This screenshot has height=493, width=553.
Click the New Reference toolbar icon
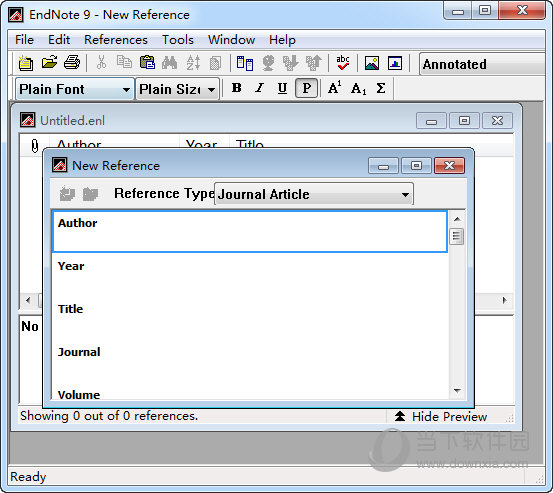[x=244, y=63]
